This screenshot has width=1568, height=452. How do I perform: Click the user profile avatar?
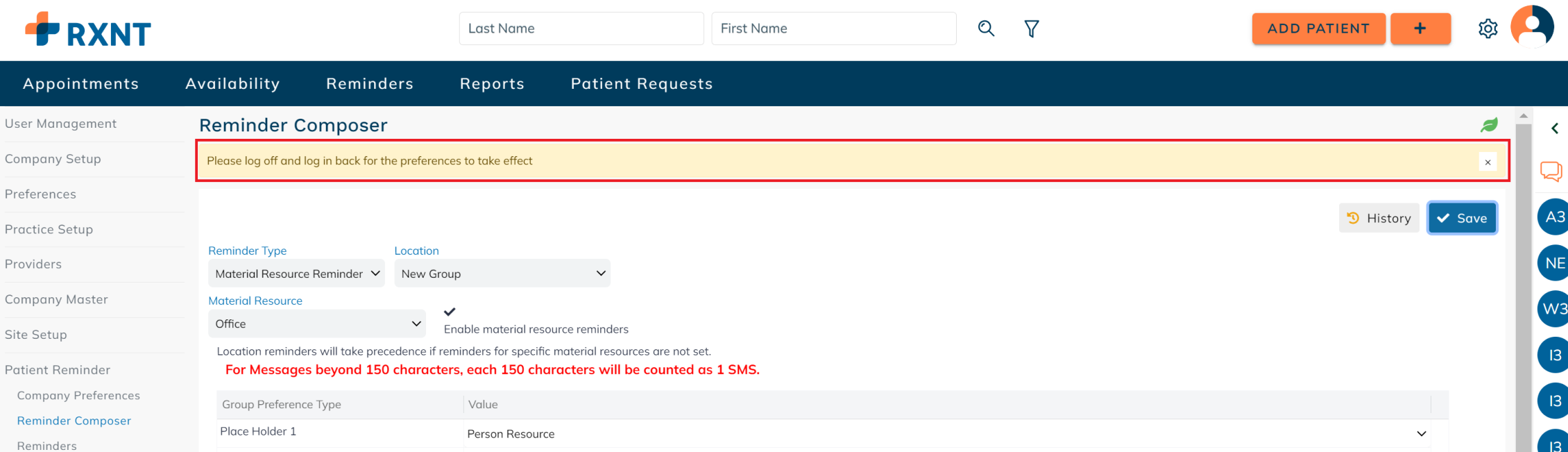pyautogui.click(x=1532, y=27)
